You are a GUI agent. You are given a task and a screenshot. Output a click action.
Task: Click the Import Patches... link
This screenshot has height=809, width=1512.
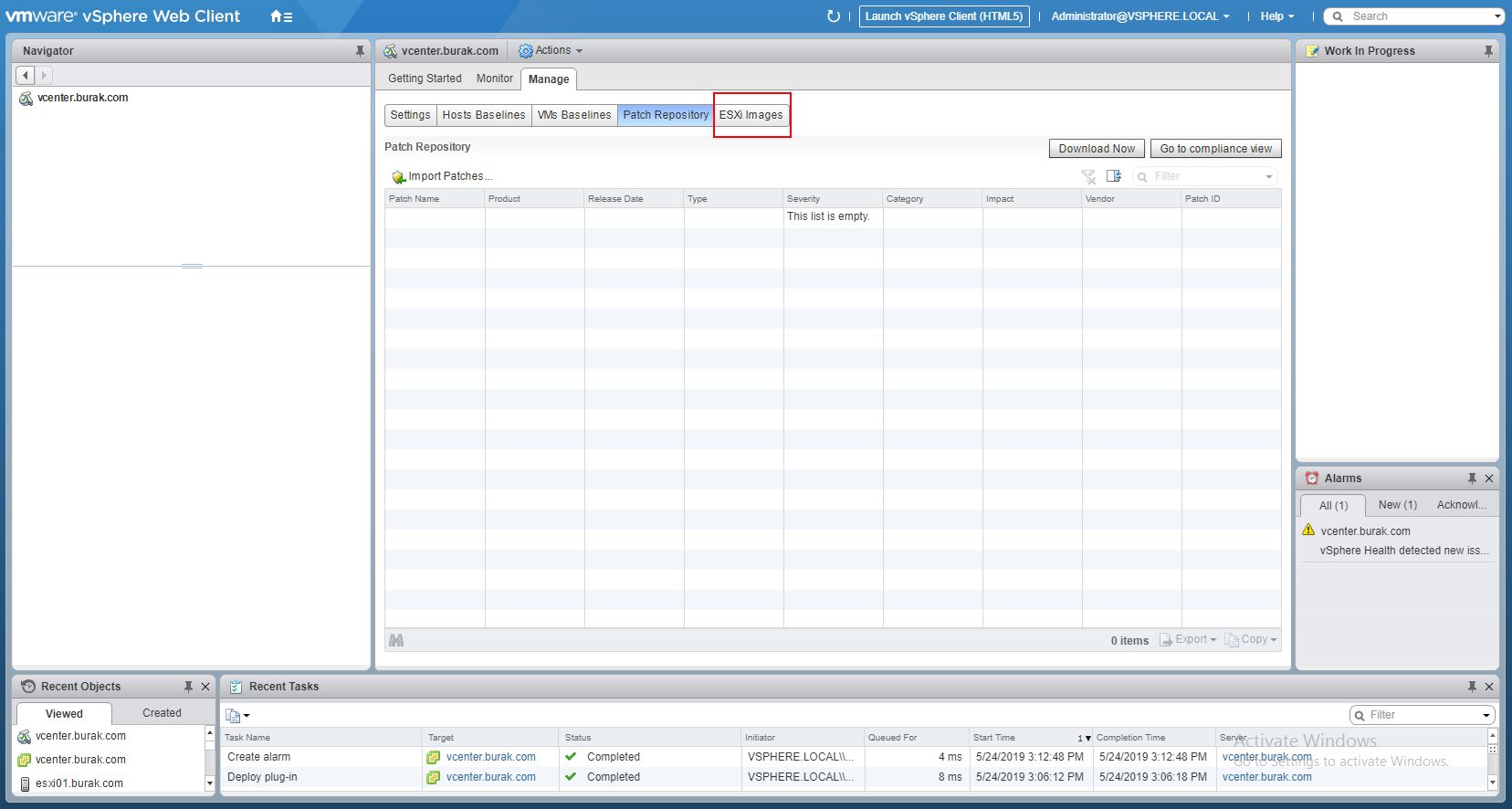[x=450, y=176]
